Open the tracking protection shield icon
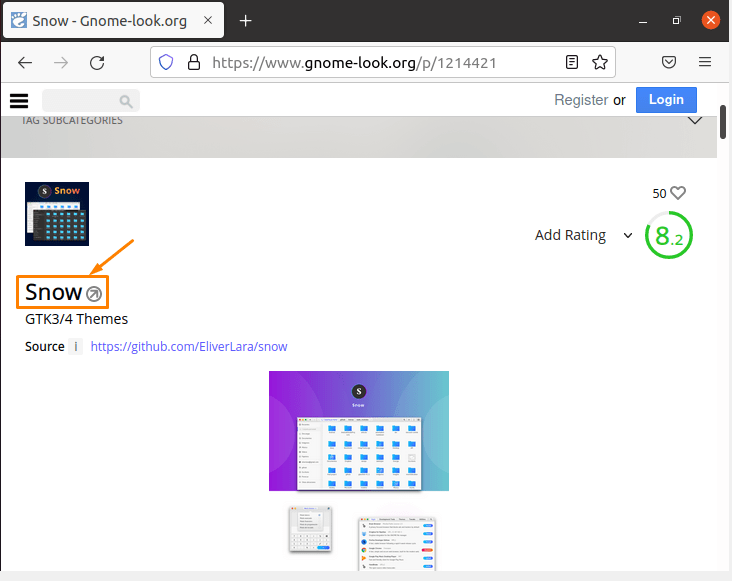The image size is (732, 581). click(166, 62)
